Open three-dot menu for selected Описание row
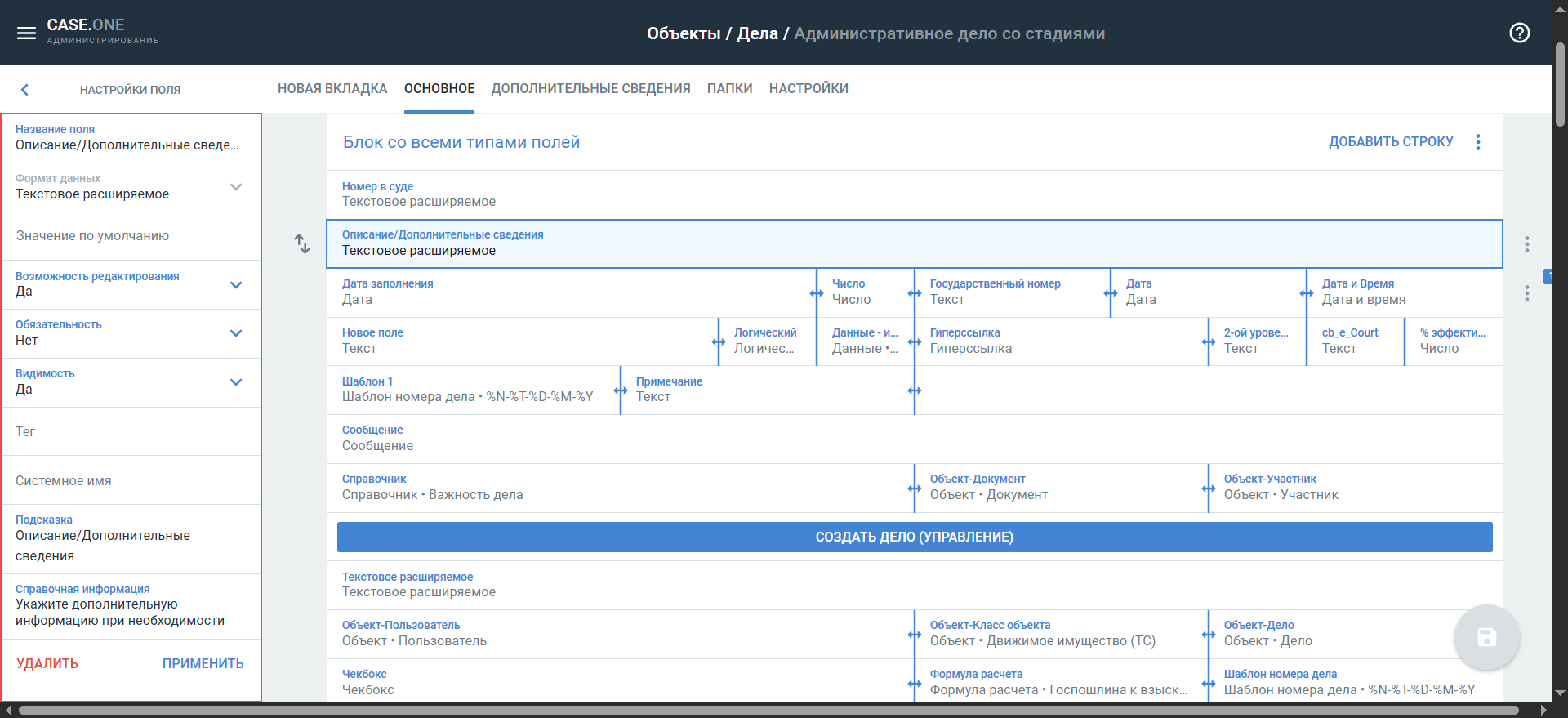This screenshot has width=1568, height=718. (x=1526, y=244)
